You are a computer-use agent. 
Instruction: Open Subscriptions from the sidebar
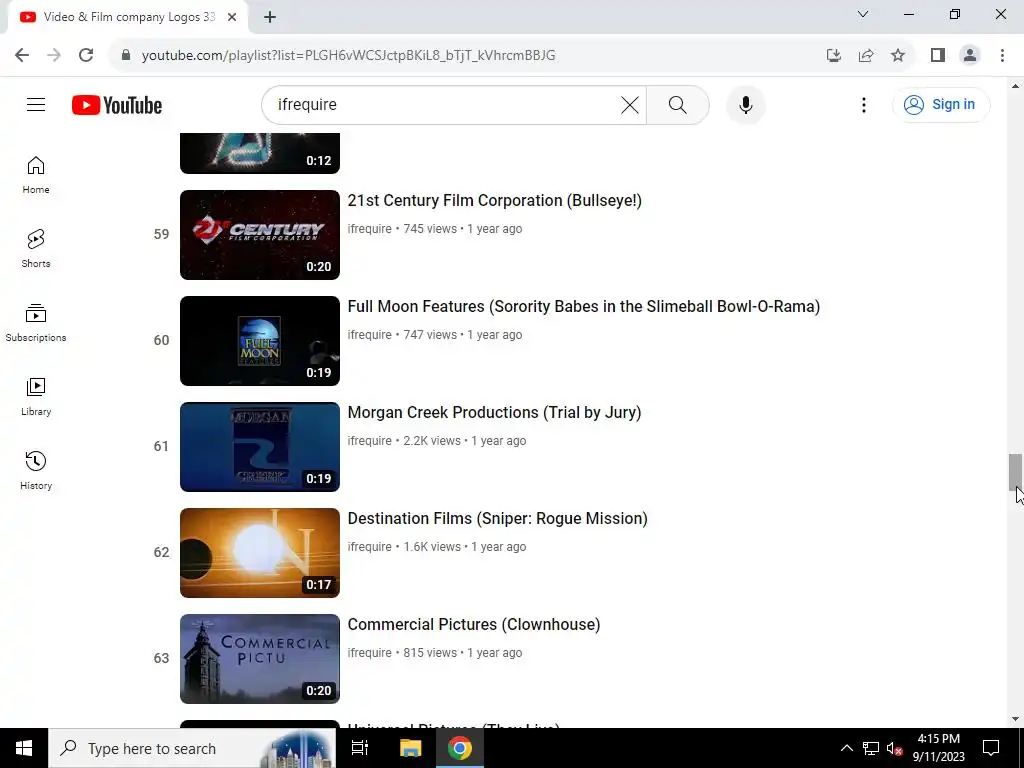tap(36, 323)
